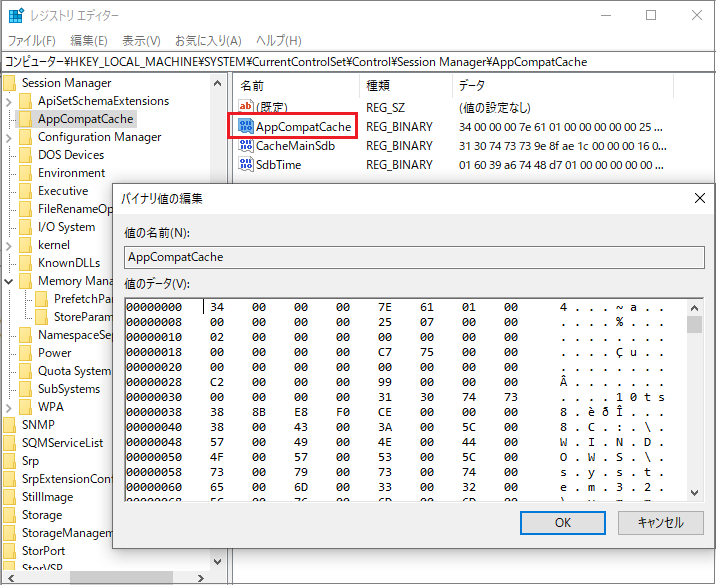Click tree pane horizontal scroll right arrow
This screenshot has width=716, height=585.
point(201,578)
